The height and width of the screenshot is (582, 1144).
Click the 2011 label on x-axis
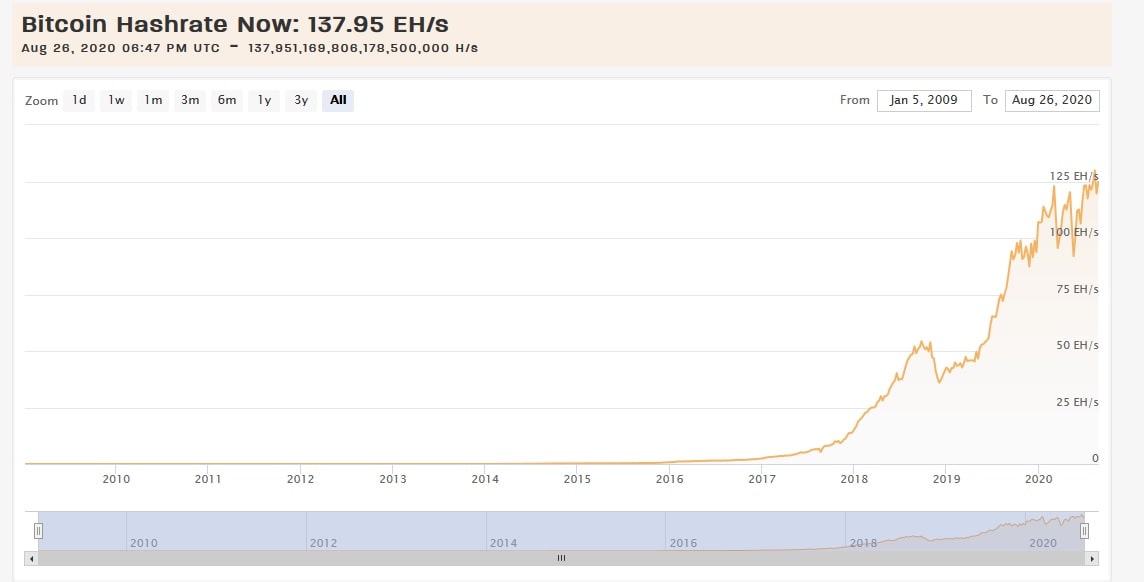(208, 479)
